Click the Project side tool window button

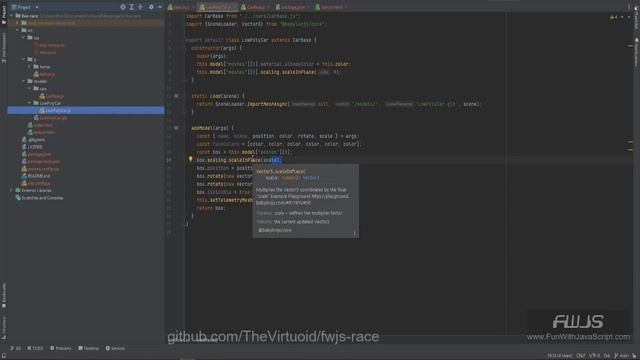(4, 15)
